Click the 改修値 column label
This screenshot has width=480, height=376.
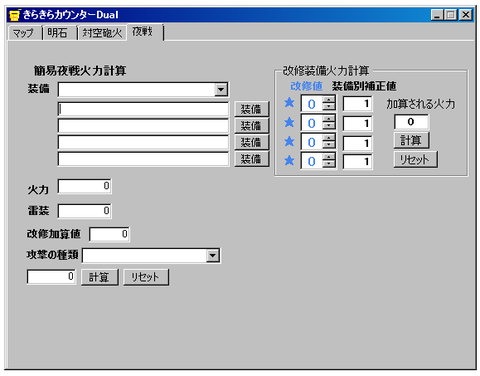click(306, 86)
